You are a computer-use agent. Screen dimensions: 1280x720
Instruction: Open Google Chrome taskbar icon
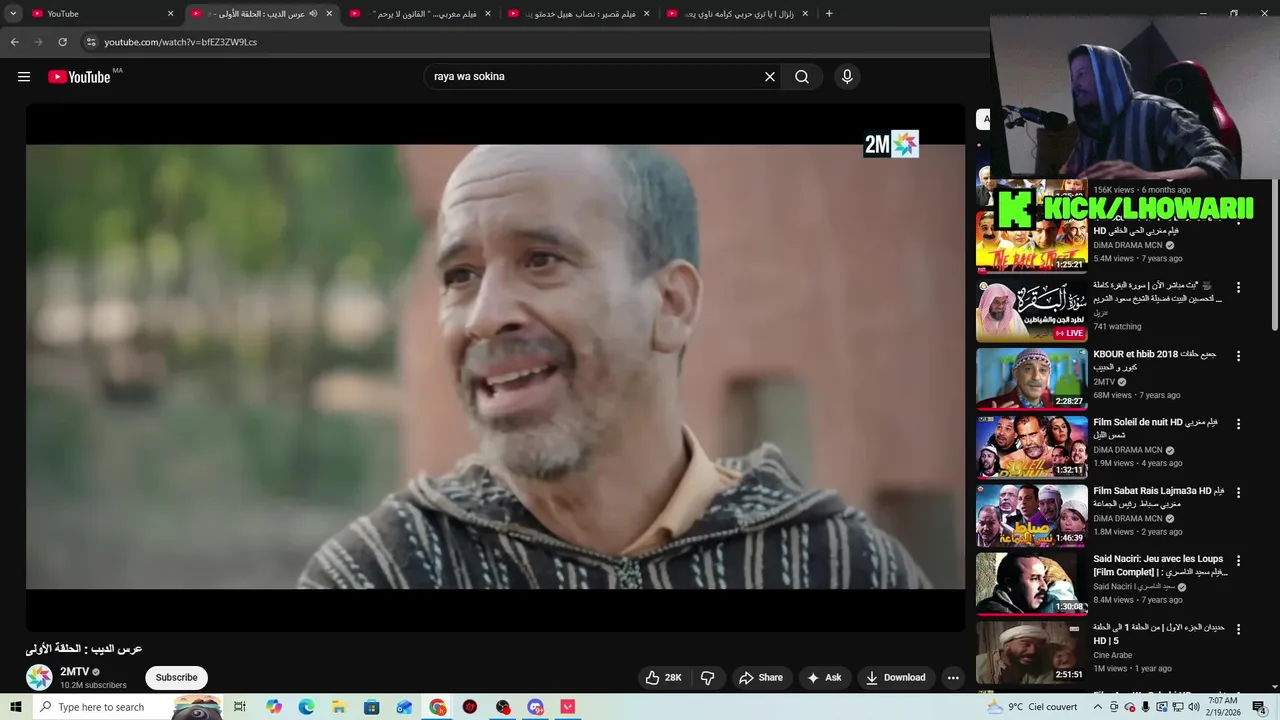[438, 707]
